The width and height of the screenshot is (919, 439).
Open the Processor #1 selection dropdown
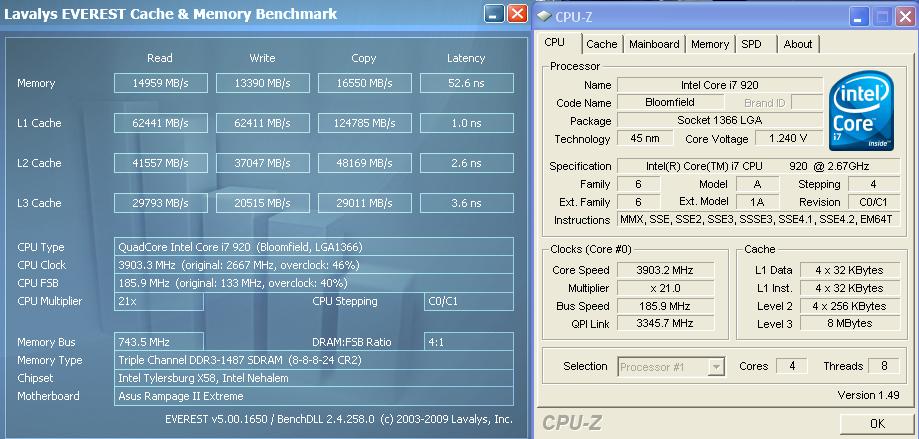pos(672,367)
